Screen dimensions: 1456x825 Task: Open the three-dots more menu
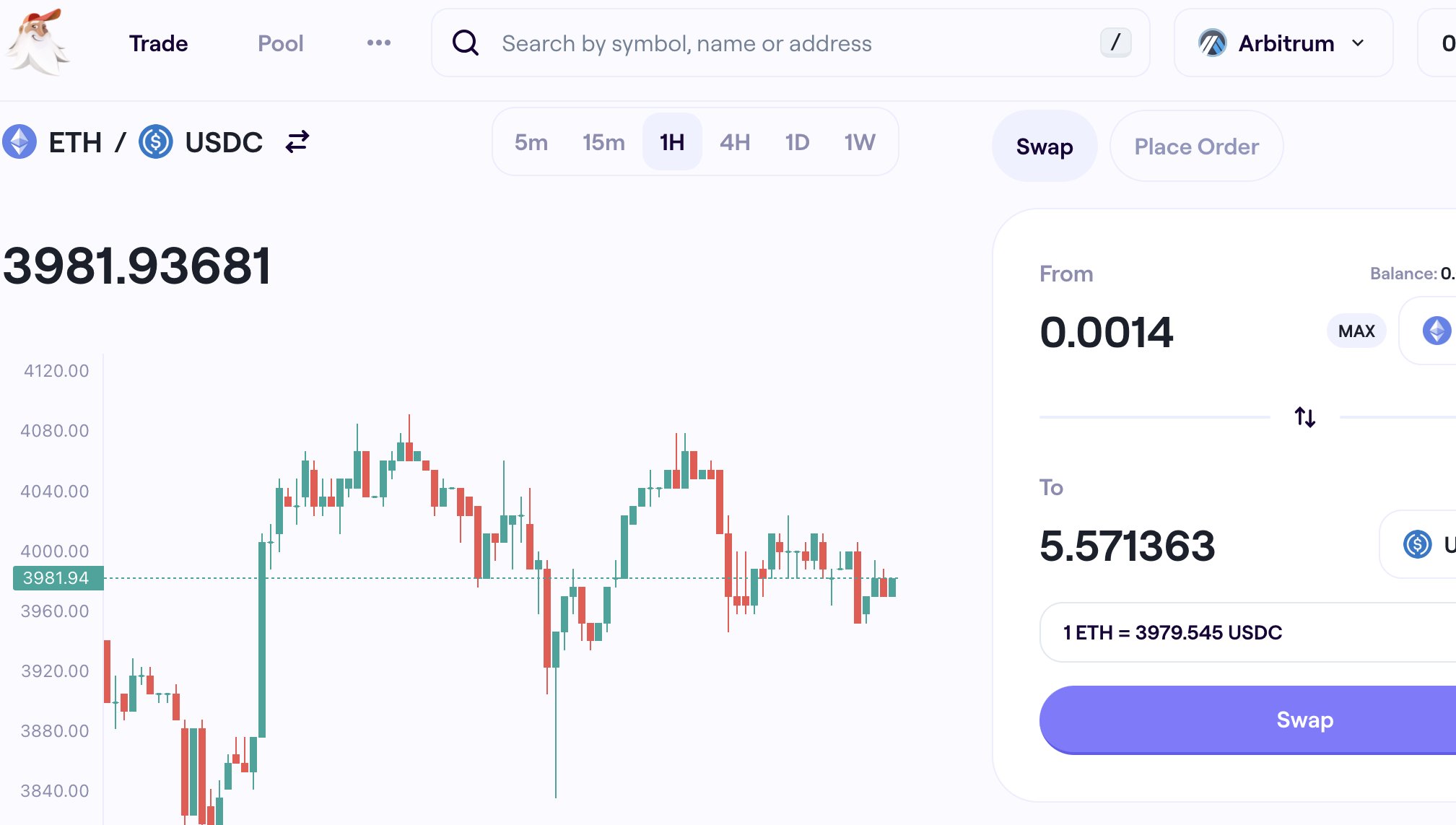click(x=378, y=43)
